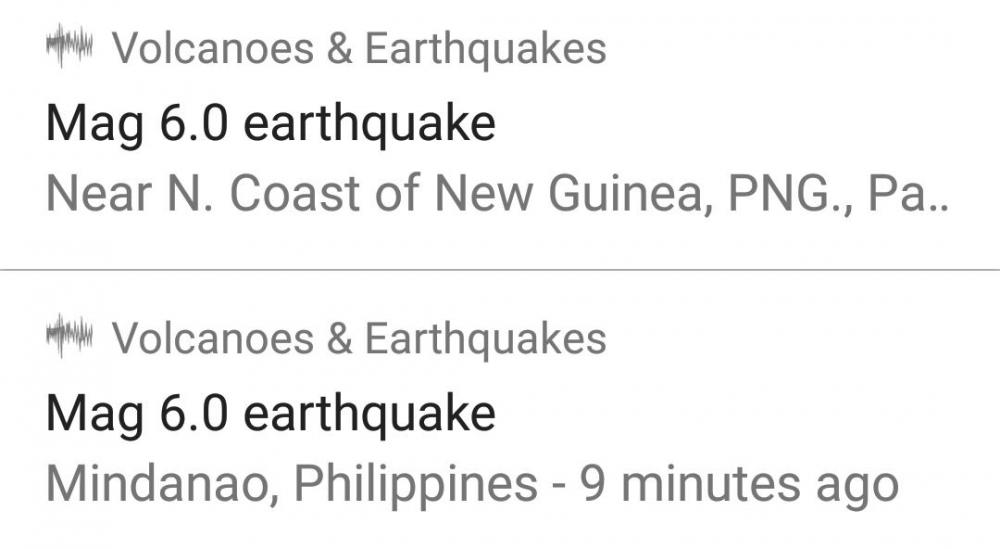Tap the Mindanao, Philippines location text
Screen dimensions: 1000x549
click(x=291, y=485)
